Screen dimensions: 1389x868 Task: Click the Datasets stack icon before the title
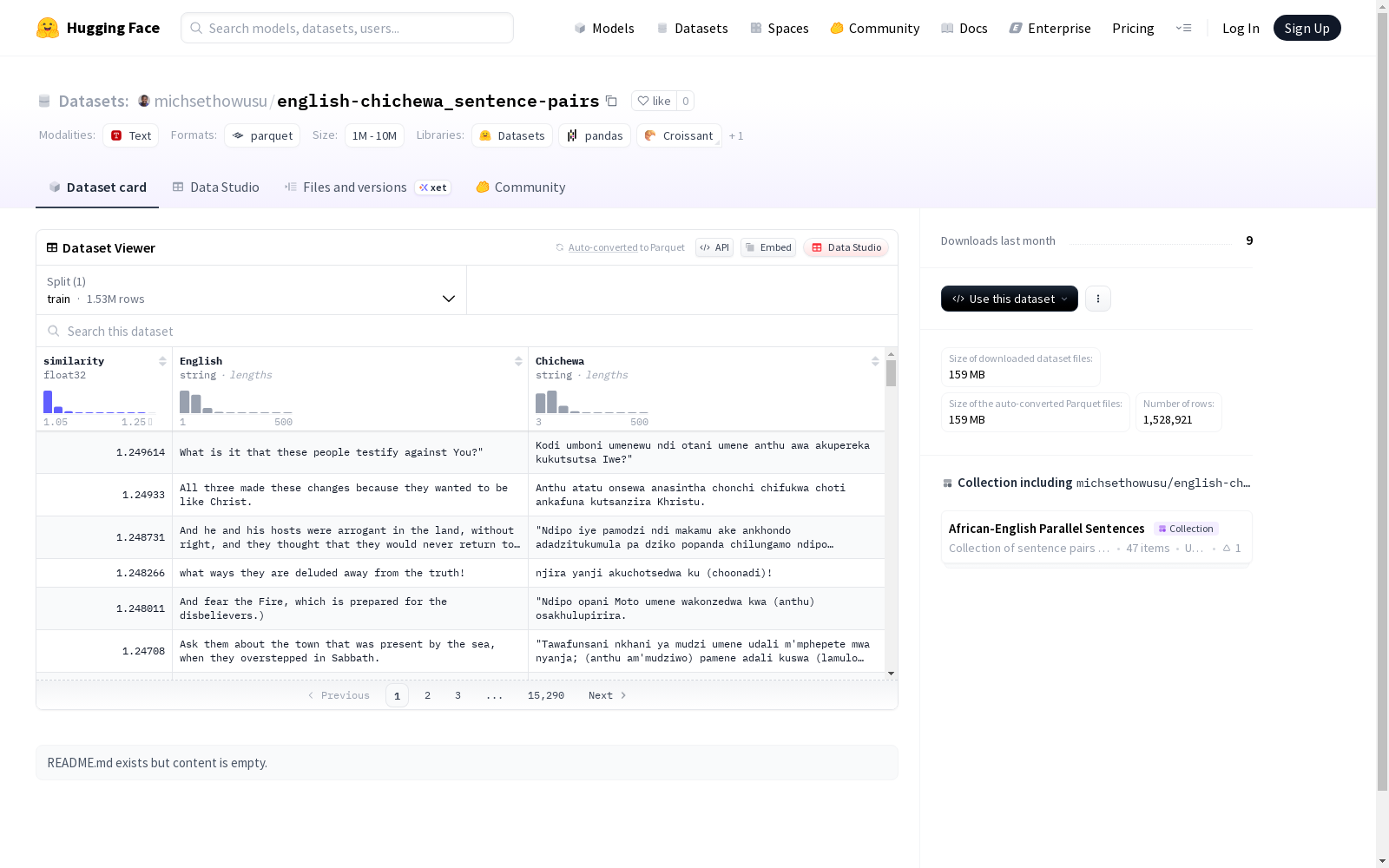click(44, 102)
